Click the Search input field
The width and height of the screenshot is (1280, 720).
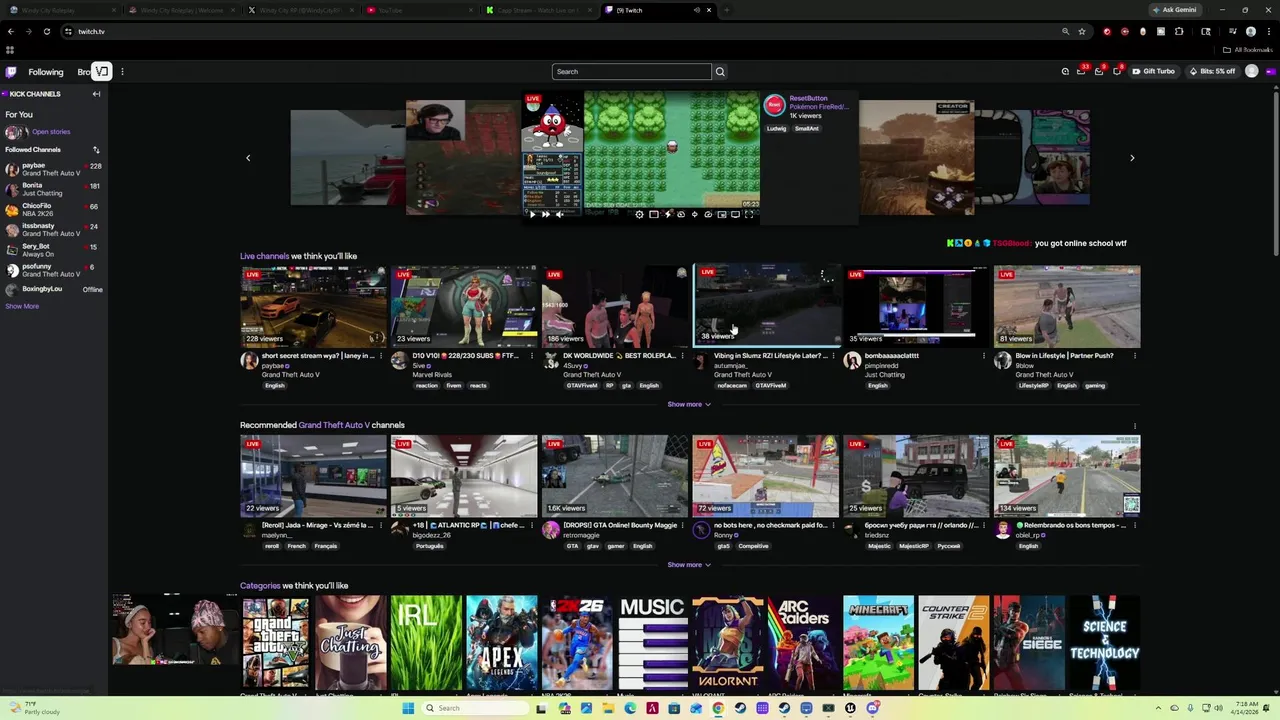coord(632,72)
